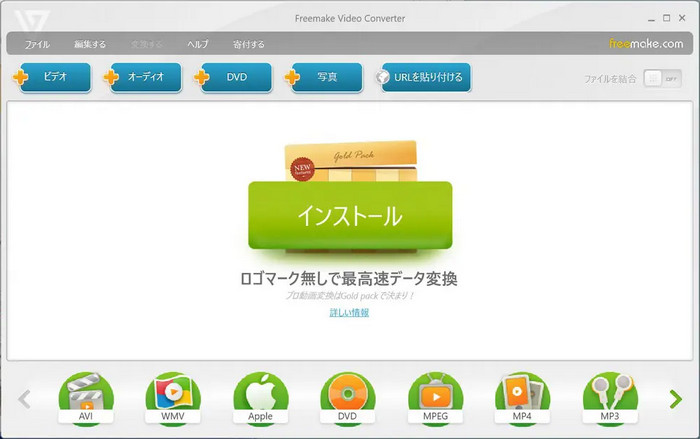Maximize the Freemake window
Screen dimensions: 700x439
[x=667, y=18]
